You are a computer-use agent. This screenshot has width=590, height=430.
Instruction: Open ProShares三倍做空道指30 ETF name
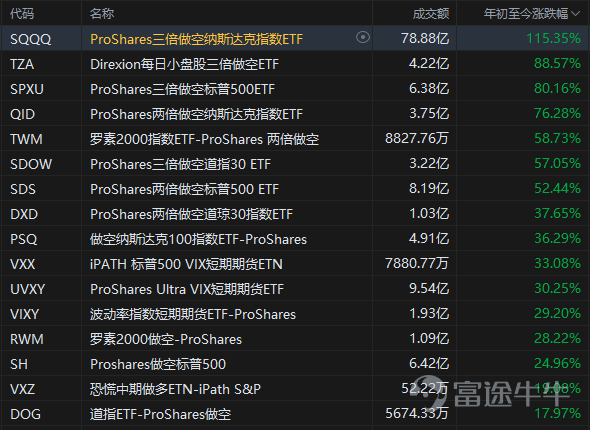tap(180, 164)
